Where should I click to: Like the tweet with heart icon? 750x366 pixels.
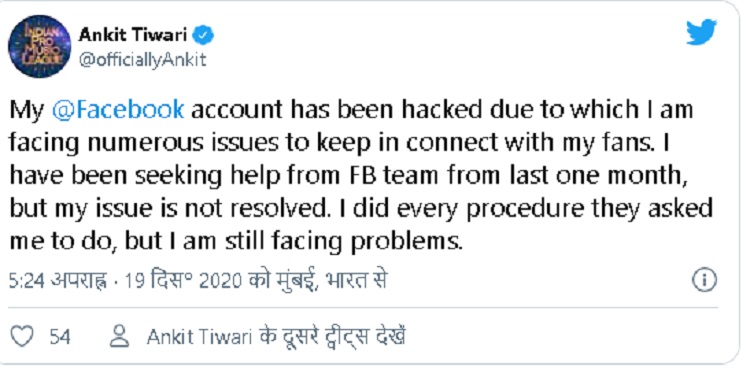pos(22,336)
